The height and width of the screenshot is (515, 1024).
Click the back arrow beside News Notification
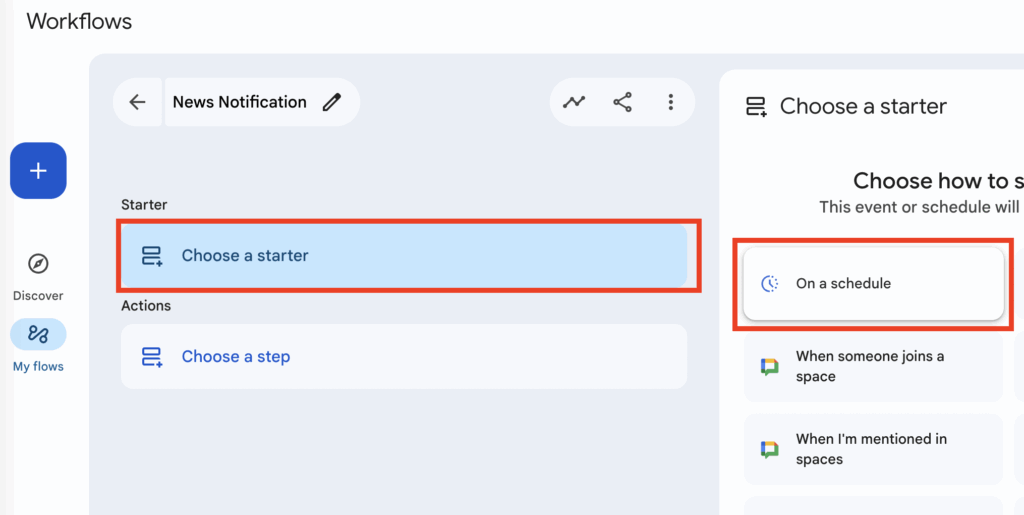pyautogui.click(x=138, y=102)
